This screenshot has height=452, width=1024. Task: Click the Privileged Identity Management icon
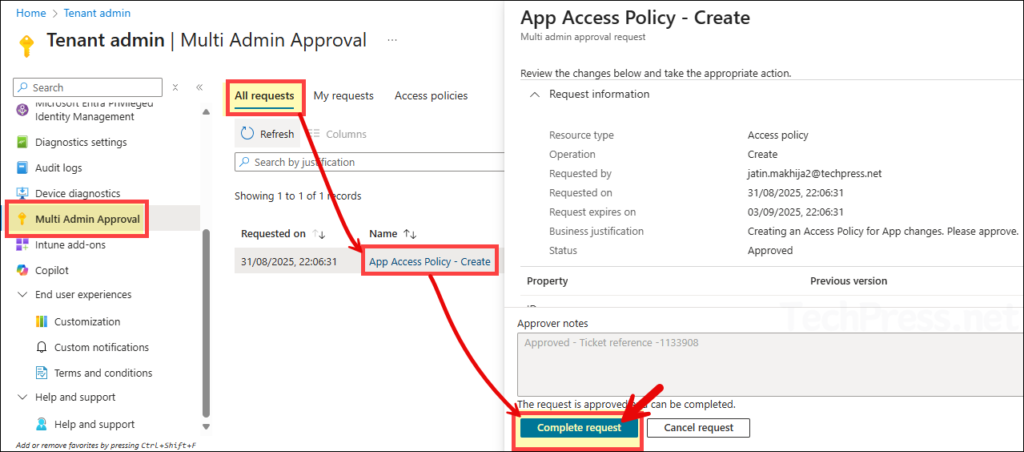click(22, 110)
